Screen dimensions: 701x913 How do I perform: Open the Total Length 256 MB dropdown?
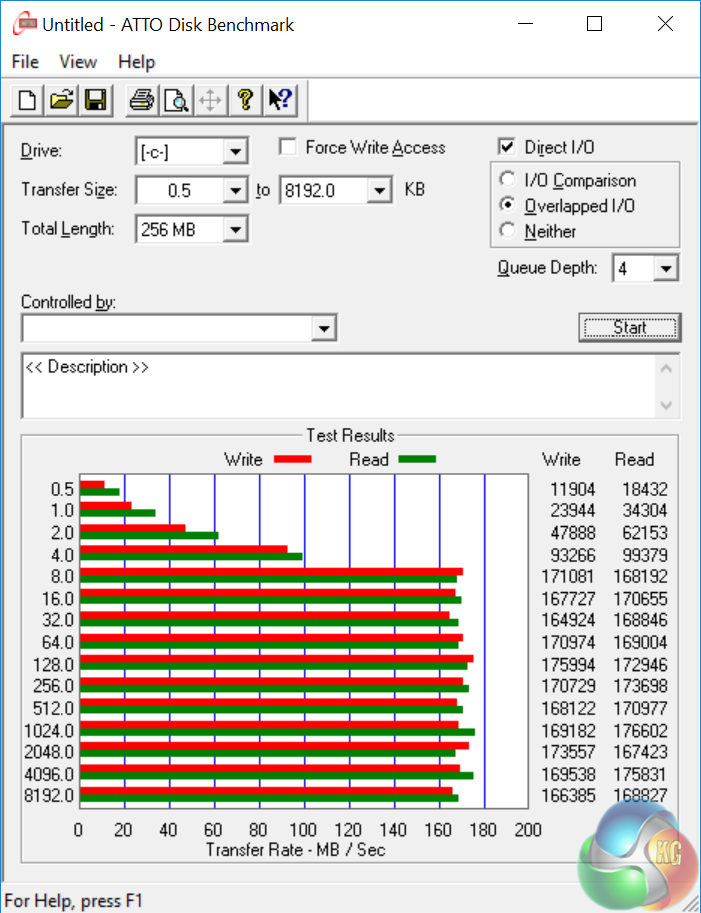(235, 229)
